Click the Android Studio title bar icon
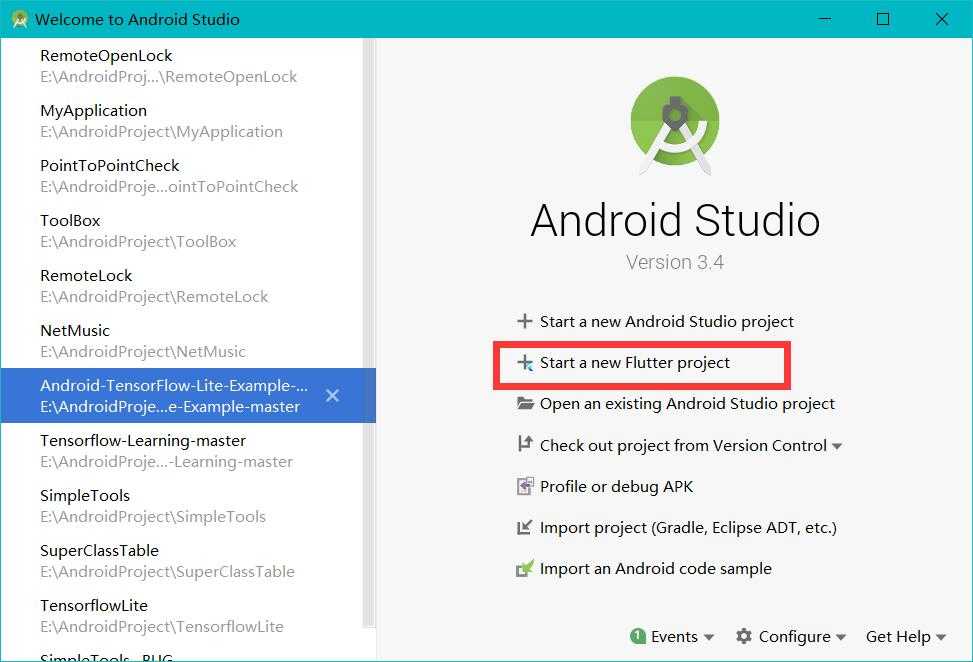973x662 pixels. (20, 19)
